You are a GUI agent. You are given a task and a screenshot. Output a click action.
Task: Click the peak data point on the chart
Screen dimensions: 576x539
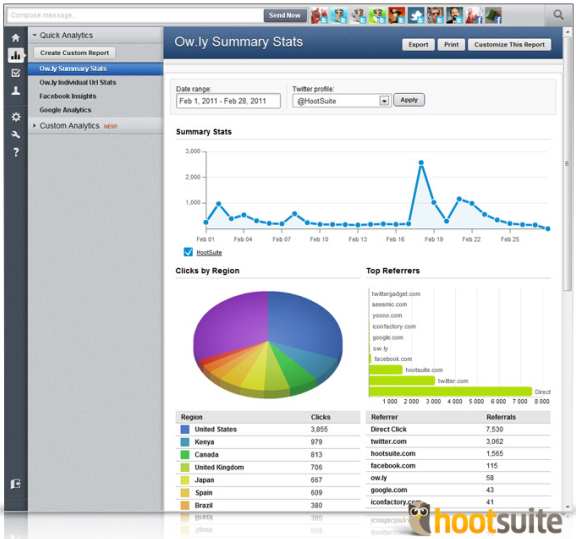(x=421, y=162)
